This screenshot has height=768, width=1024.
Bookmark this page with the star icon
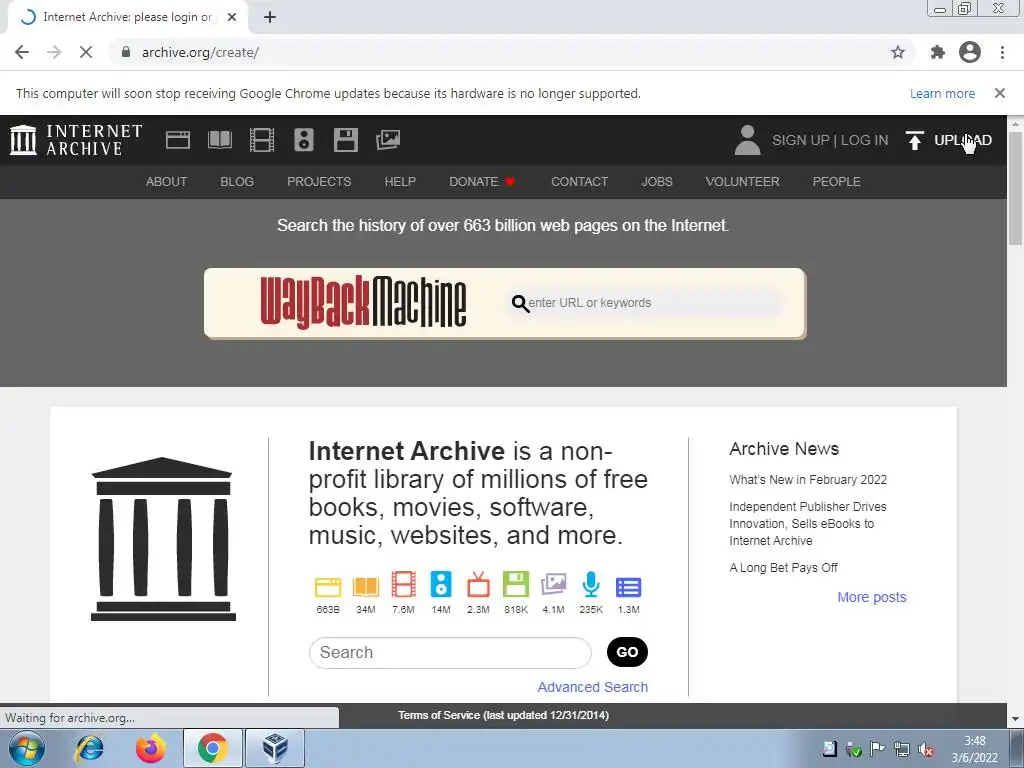898,52
